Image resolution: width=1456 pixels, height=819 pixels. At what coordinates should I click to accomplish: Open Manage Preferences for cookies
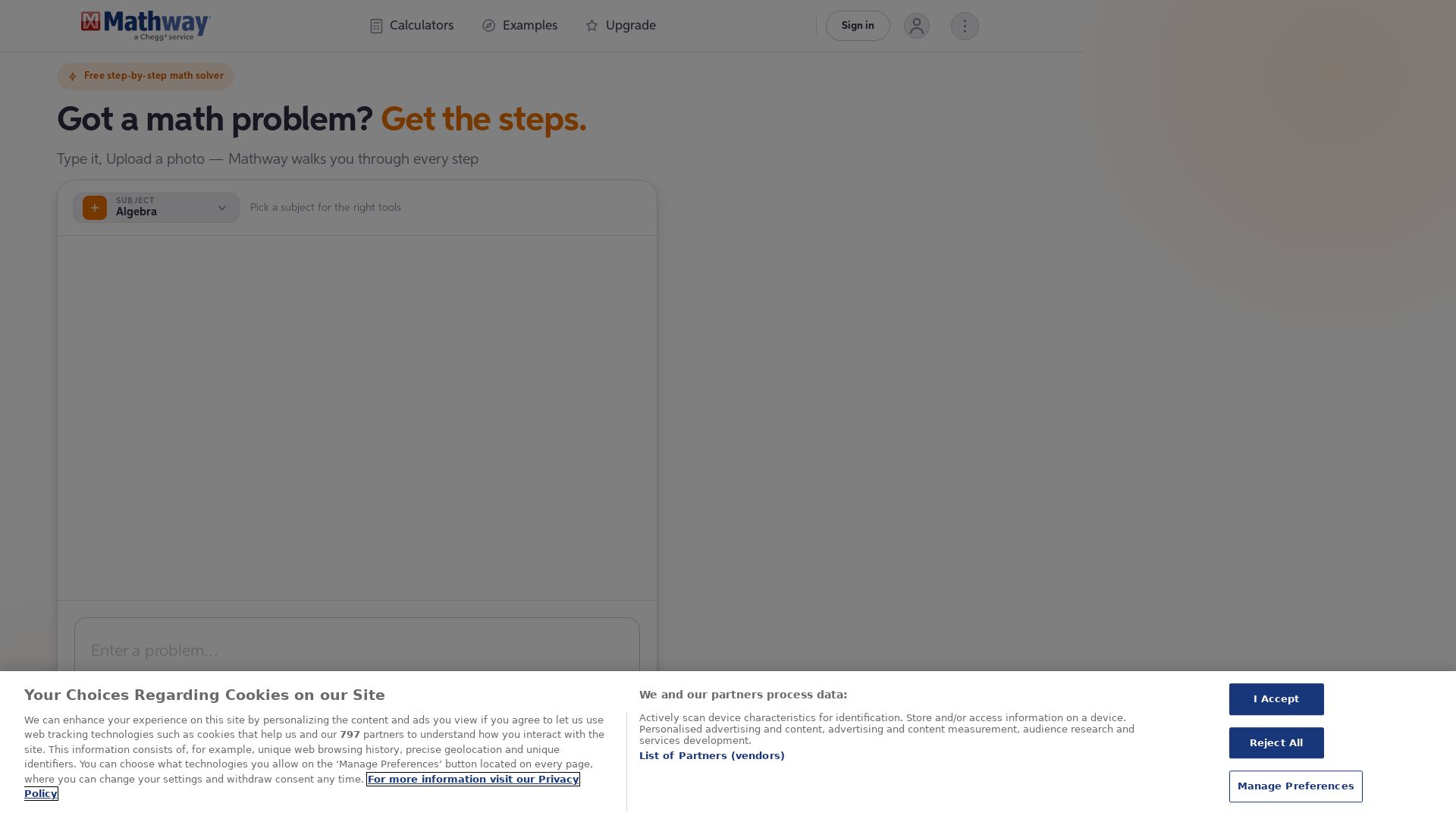point(1295,786)
